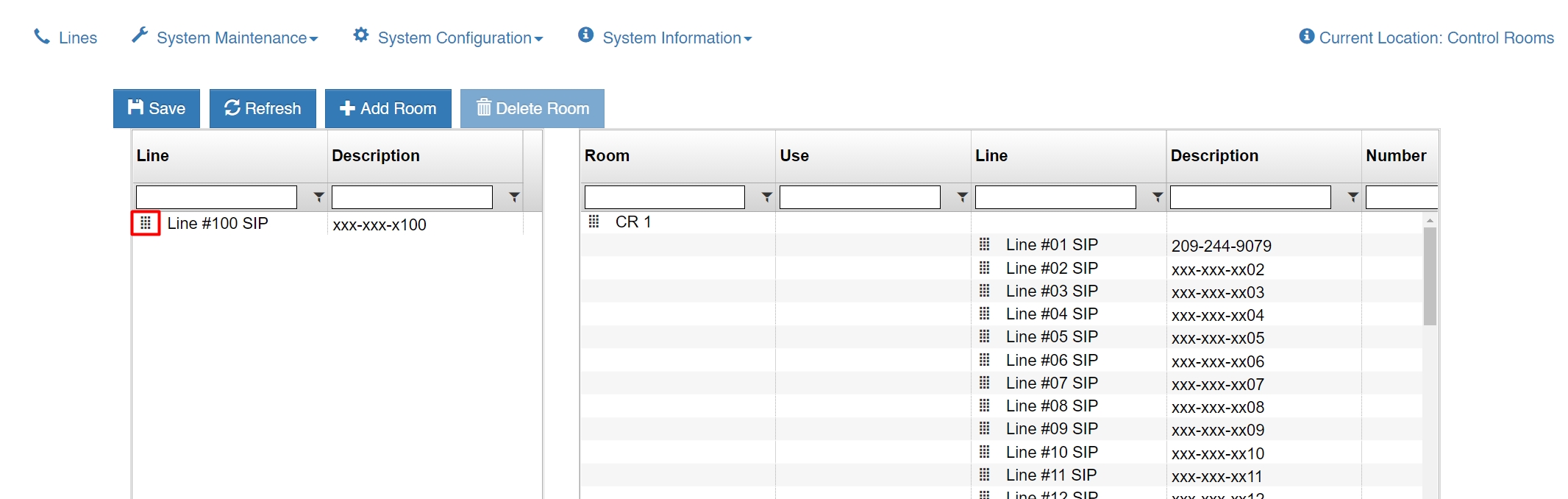1568x499 pixels.
Task: Click the Room filter text box
Action: coord(665,197)
